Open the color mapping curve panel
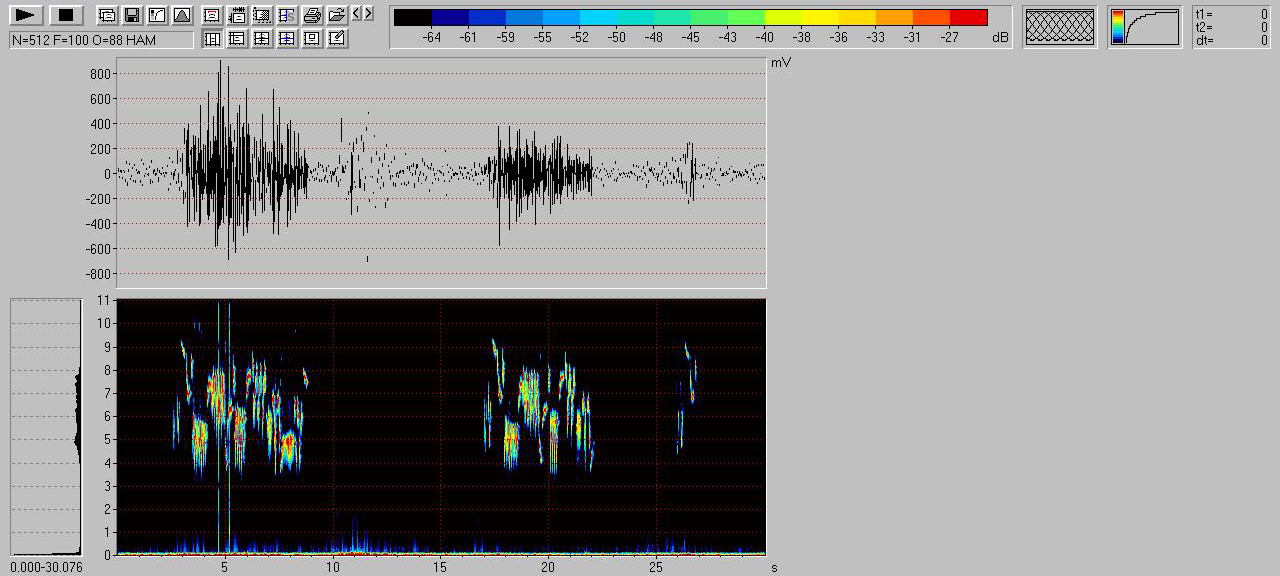This screenshot has width=1280, height=576. (1144, 27)
